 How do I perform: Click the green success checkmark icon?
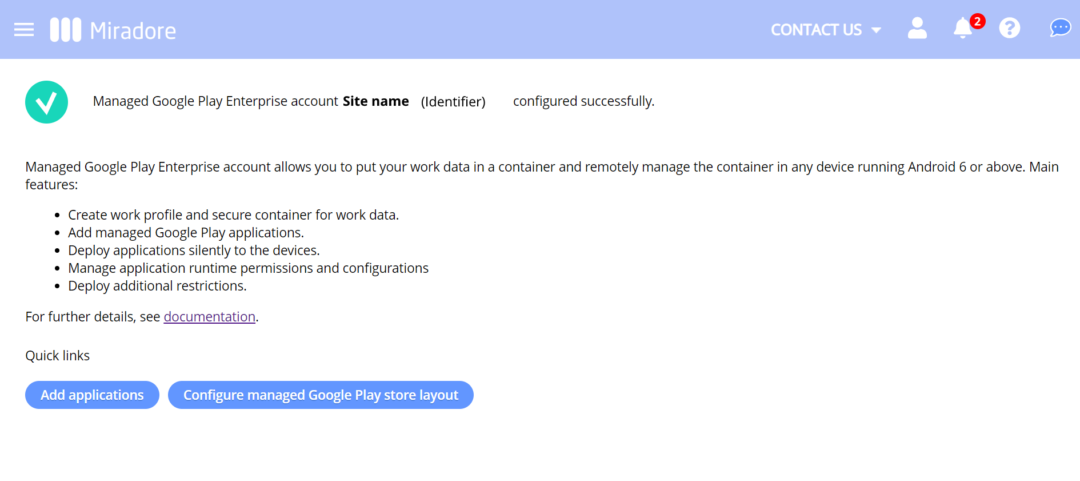pos(46,102)
